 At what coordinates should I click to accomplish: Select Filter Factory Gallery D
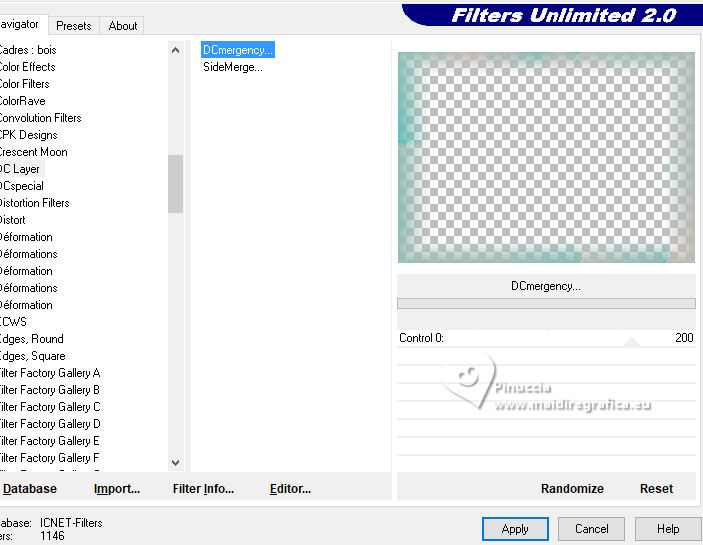coord(50,424)
